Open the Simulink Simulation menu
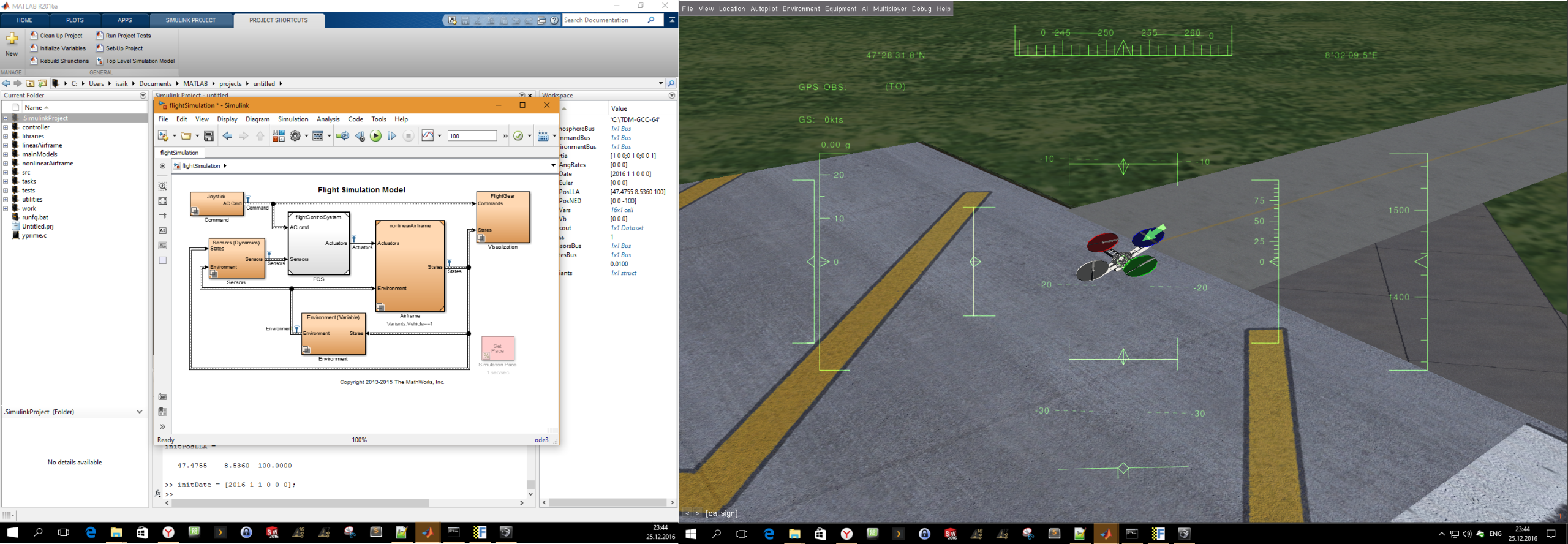The height and width of the screenshot is (544, 1568). click(293, 119)
